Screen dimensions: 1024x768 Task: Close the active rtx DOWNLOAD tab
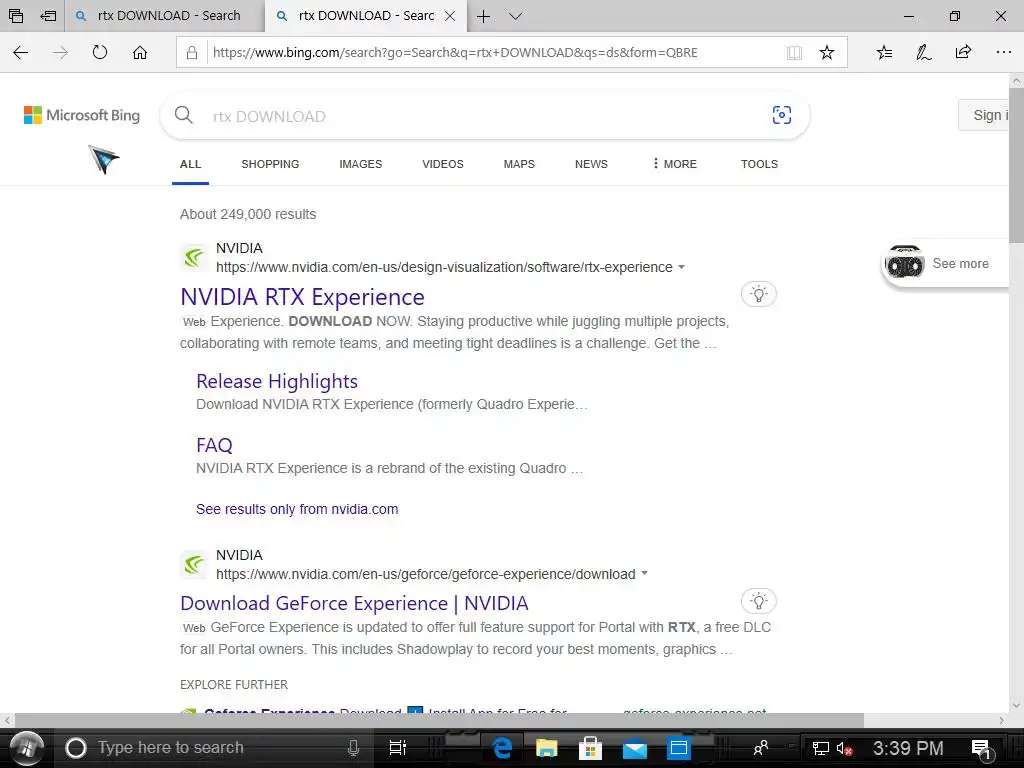[x=450, y=16]
